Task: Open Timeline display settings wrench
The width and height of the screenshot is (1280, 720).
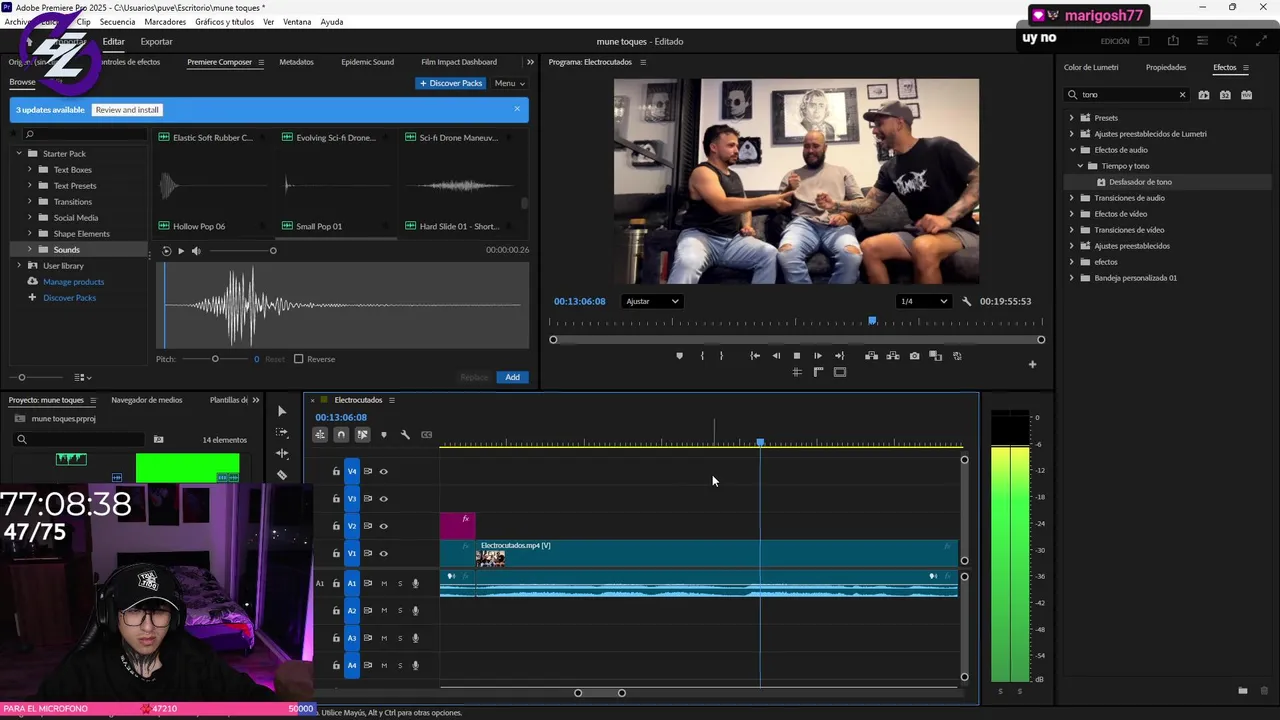Action: click(x=405, y=435)
